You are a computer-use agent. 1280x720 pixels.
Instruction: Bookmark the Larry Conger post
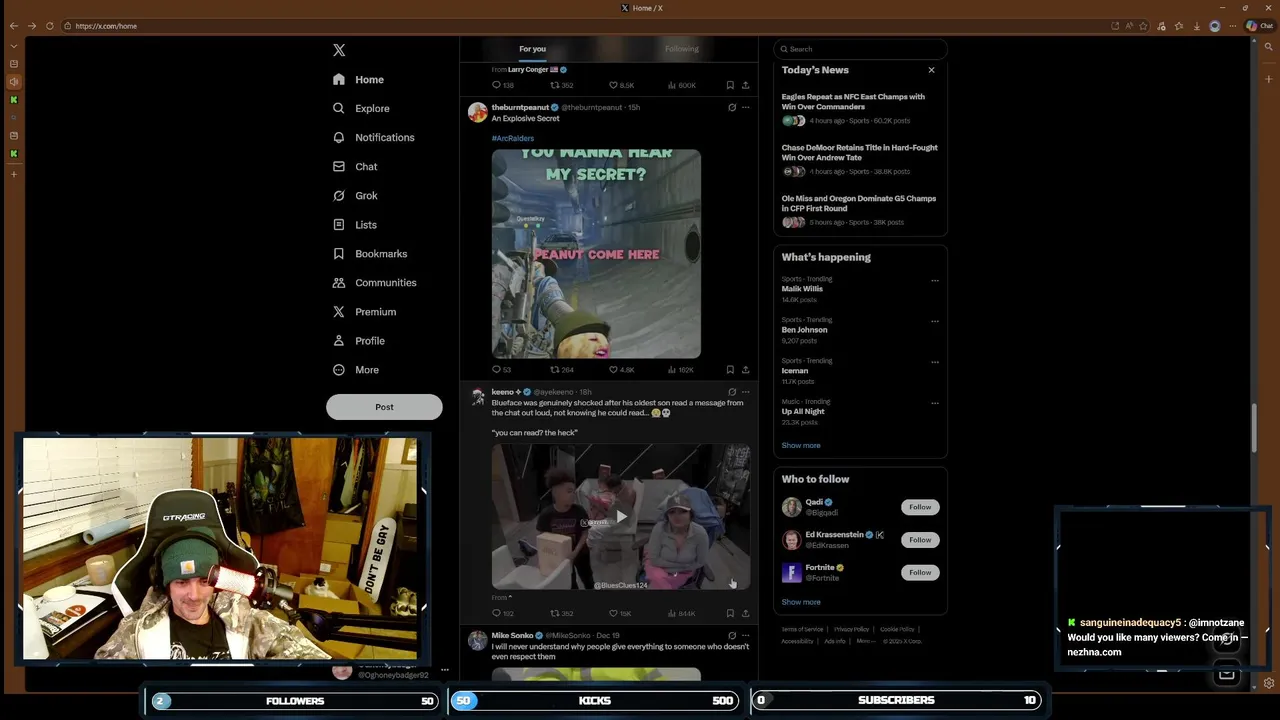pos(730,85)
